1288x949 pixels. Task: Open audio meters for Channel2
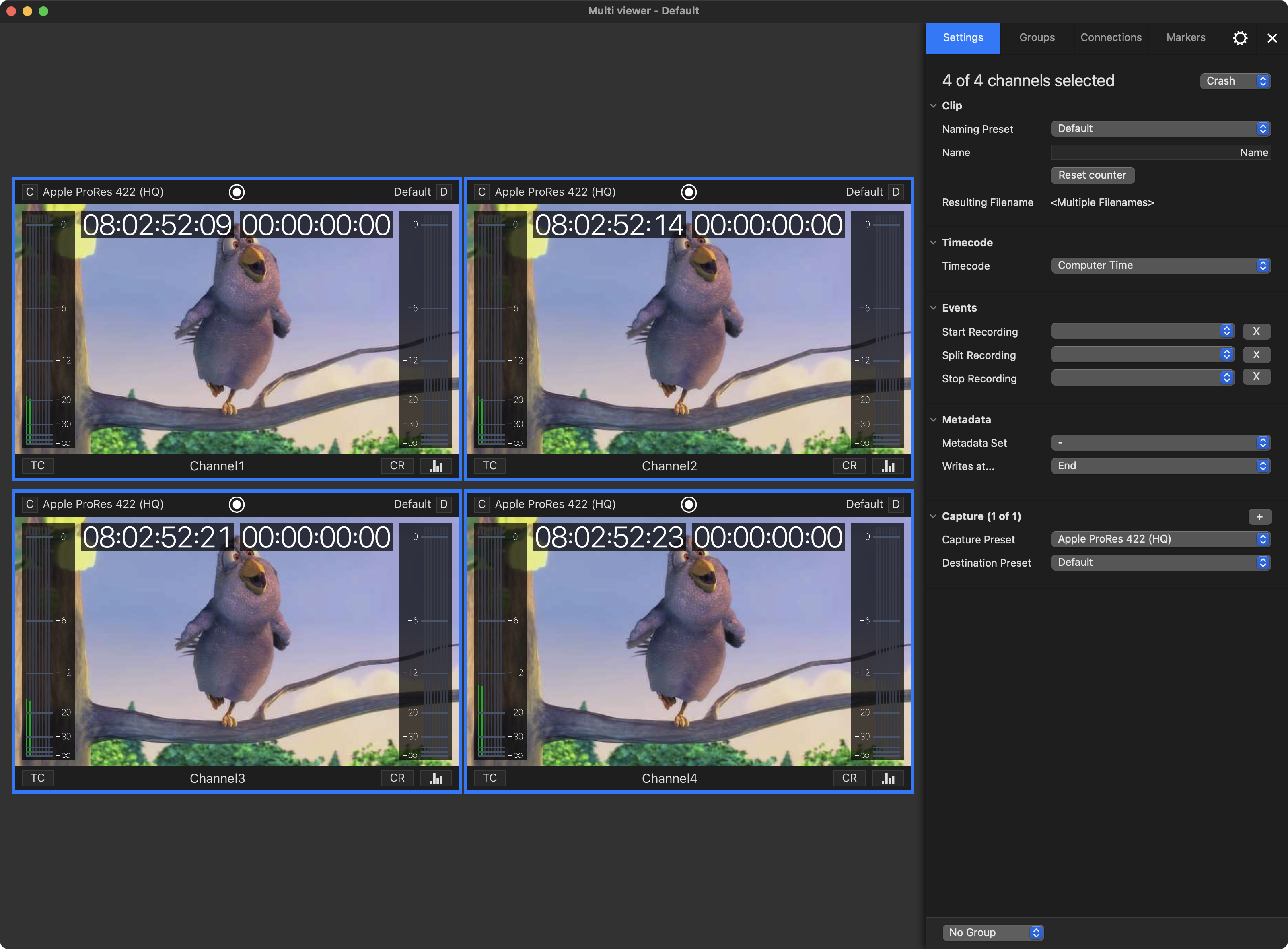[888, 466]
